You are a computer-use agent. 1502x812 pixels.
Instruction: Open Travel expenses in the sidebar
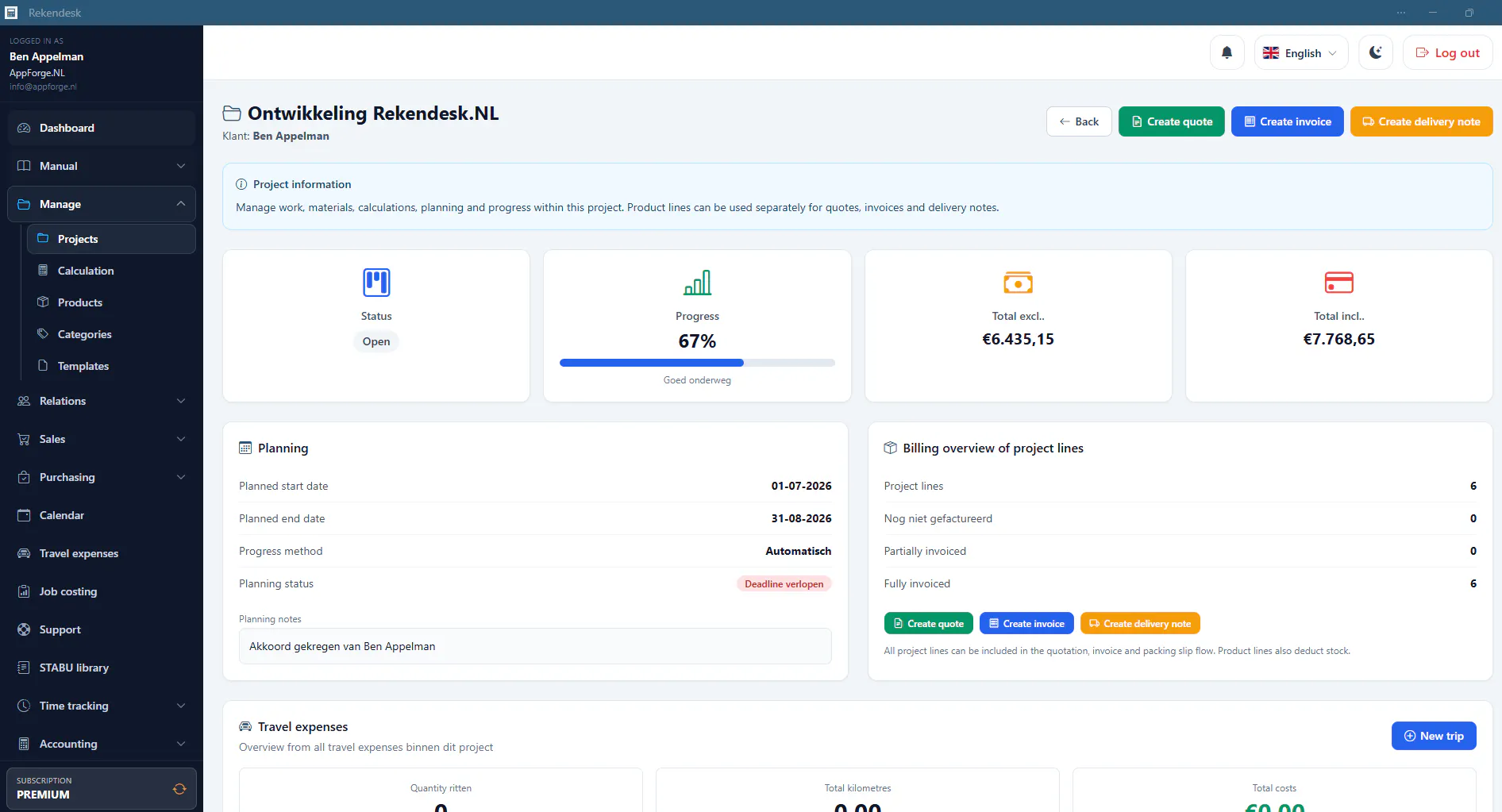pos(102,553)
